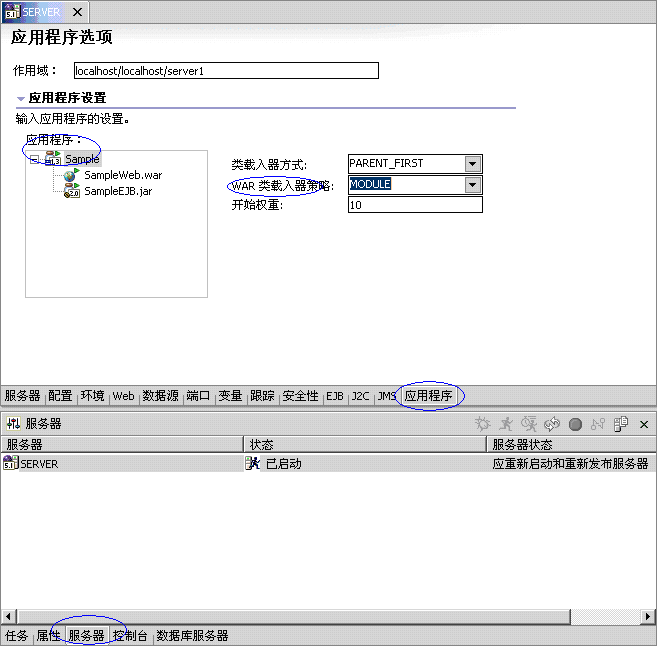The width and height of the screenshot is (657, 646).
Task: Switch to the JMS editor tab
Action: coord(386,395)
